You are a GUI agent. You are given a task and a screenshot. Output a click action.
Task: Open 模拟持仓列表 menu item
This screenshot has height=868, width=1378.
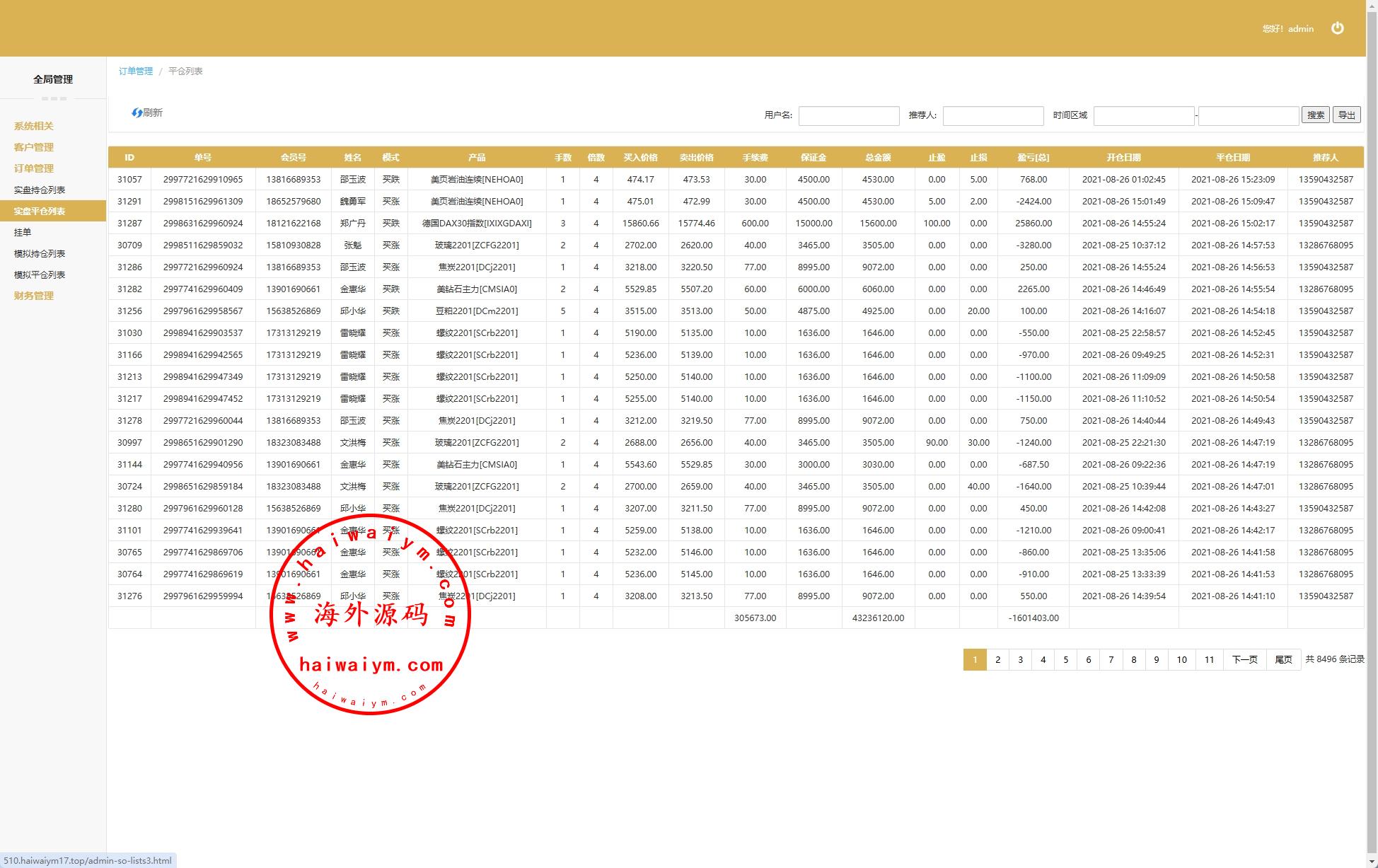point(40,253)
